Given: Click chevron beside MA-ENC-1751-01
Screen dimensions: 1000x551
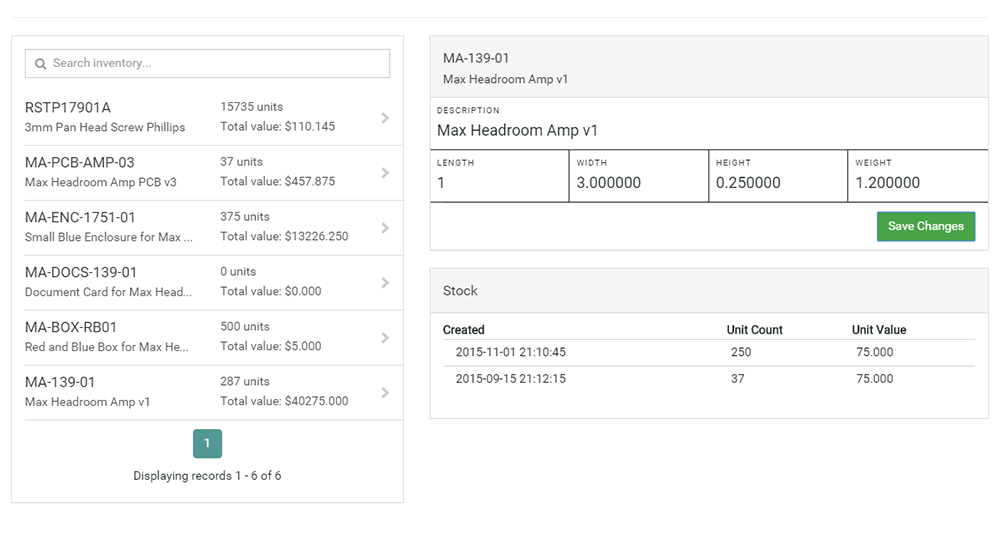Looking at the screenshot, I should click(385, 228).
